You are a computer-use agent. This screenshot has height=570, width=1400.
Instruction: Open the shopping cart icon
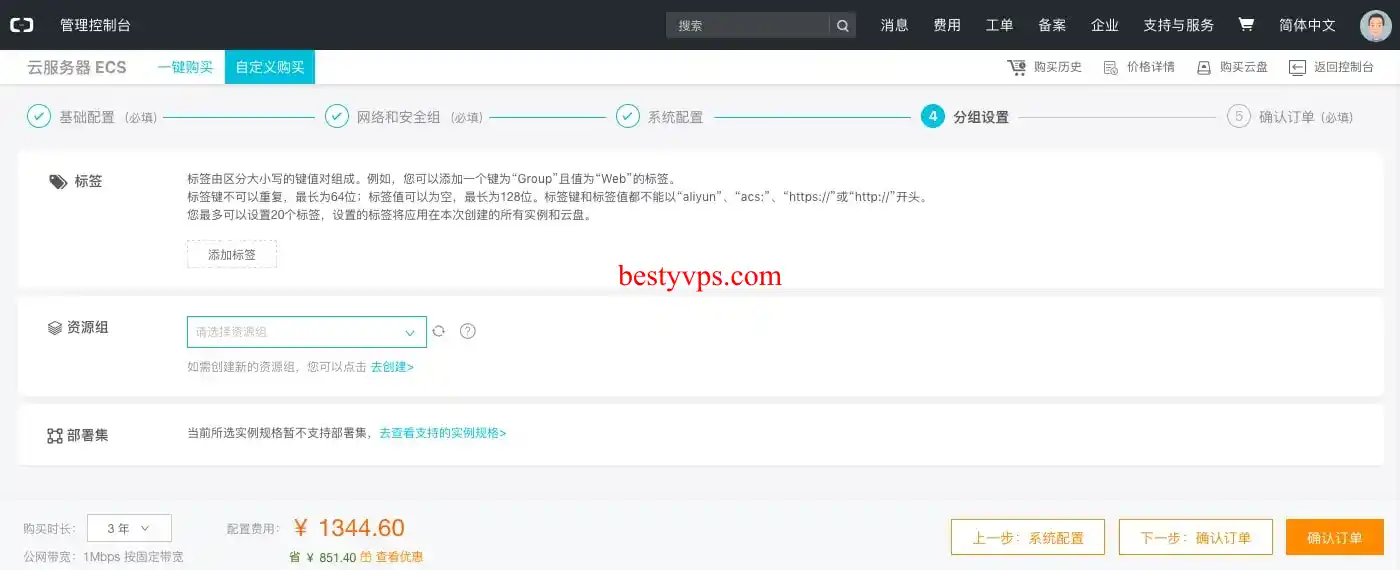[x=1246, y=25]
